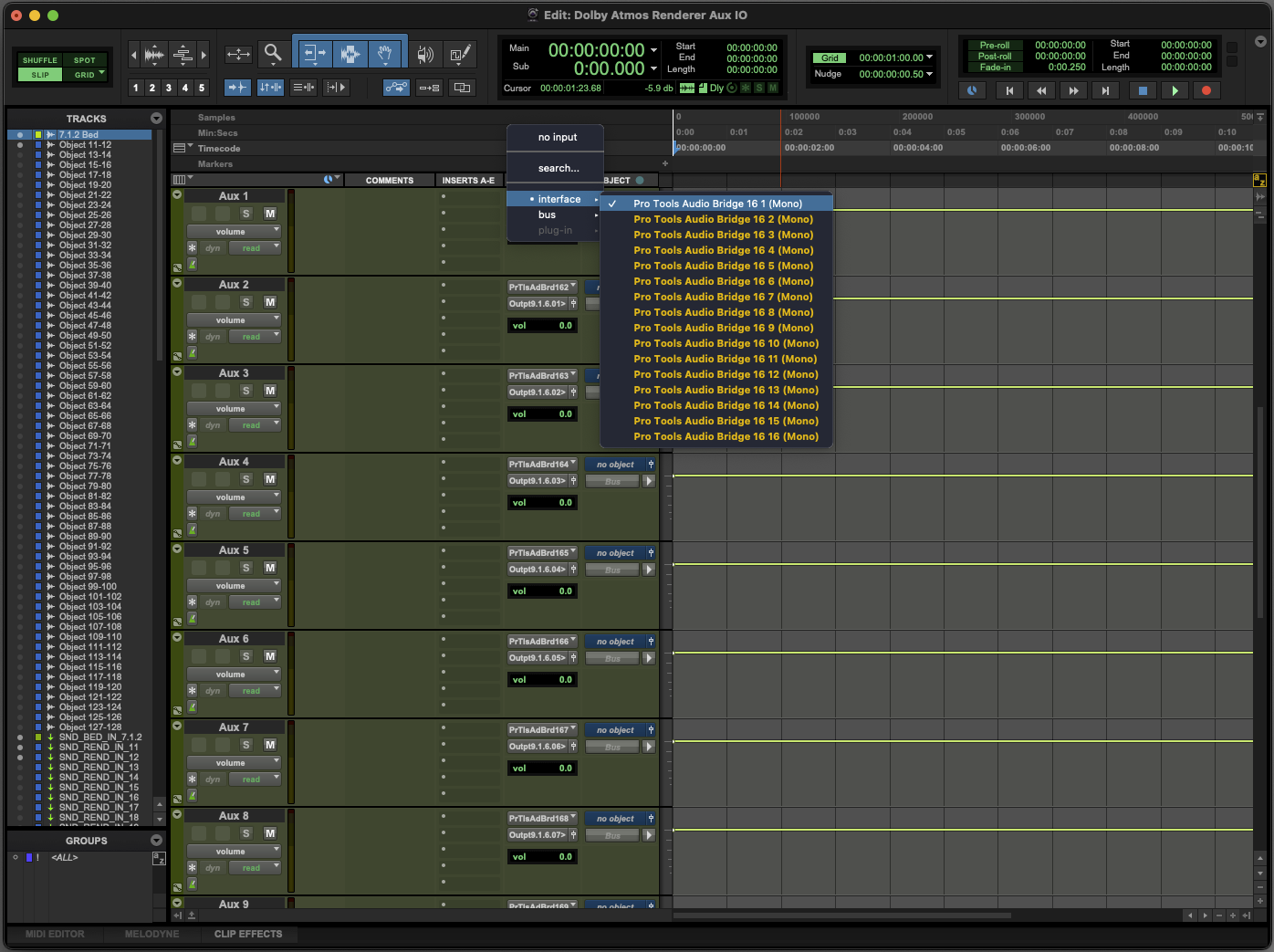
Task: Collapse Aux 4 track height arrow
Action: (x=177, y=460)
